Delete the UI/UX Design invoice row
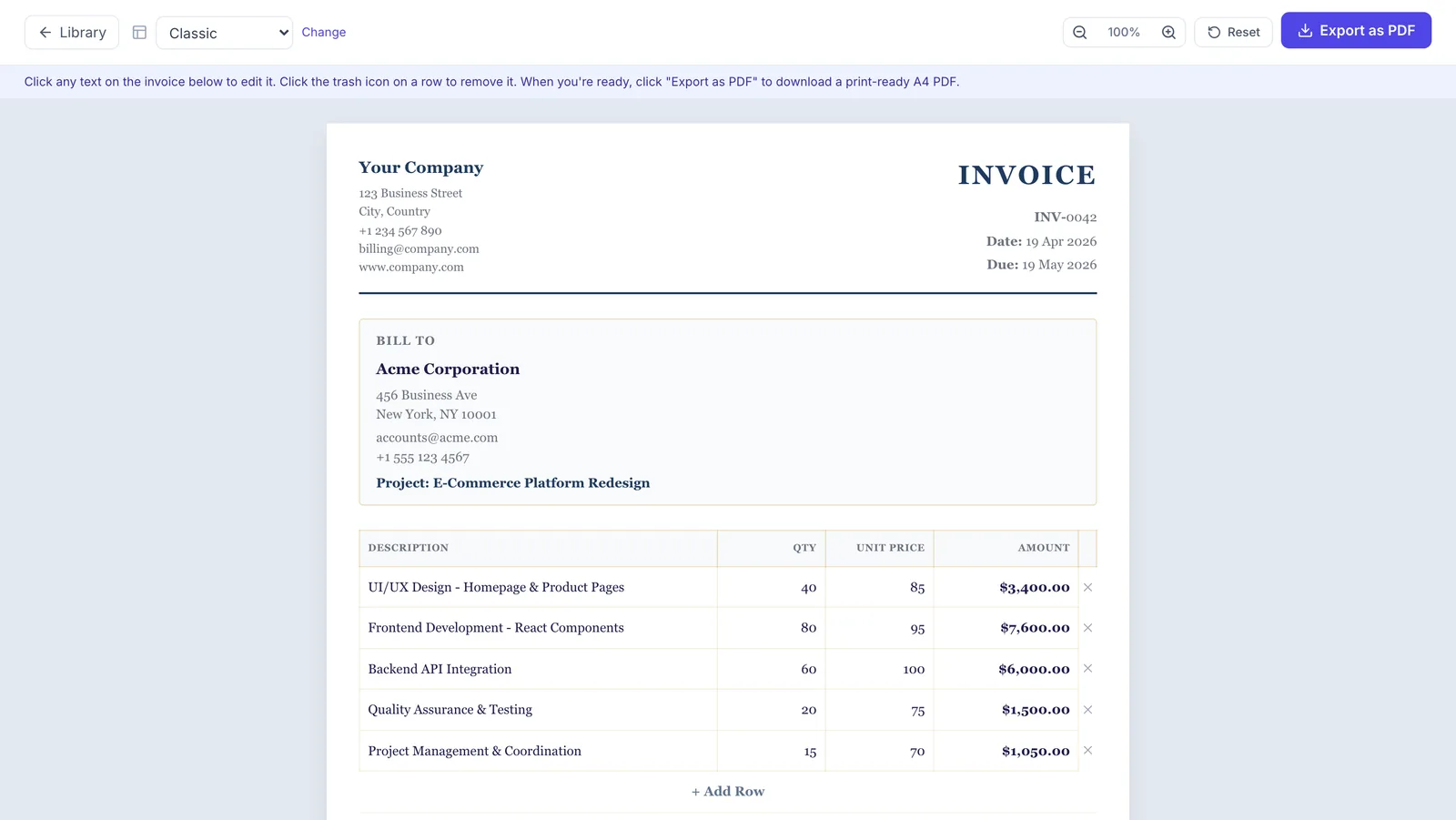 [1088, 587]
